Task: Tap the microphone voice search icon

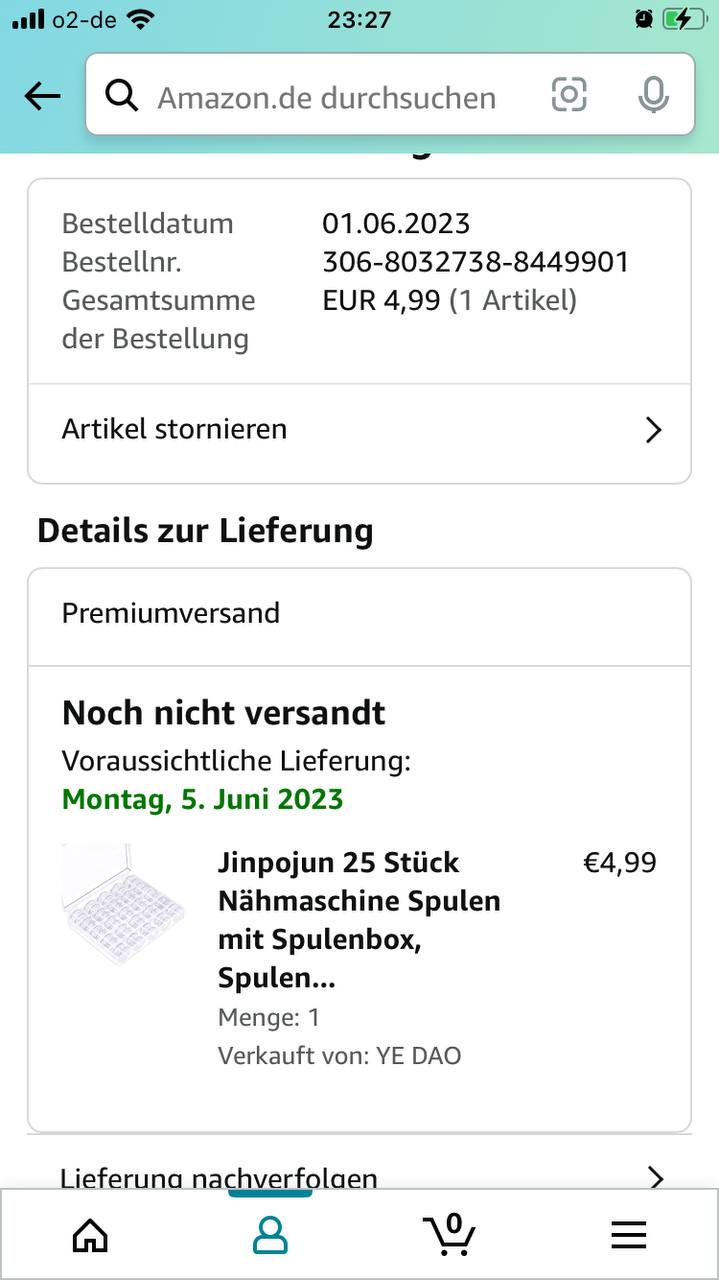Action: pyautogui.click(x=653, y=95)
